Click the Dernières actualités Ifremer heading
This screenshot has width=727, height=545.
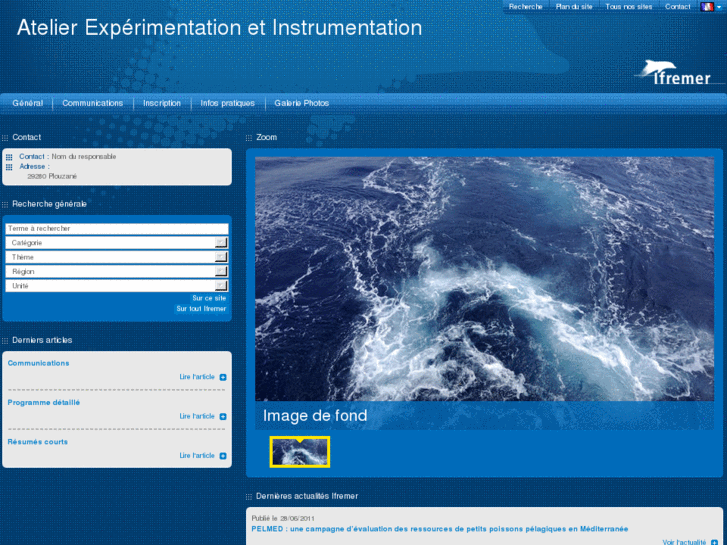[307, 496]
